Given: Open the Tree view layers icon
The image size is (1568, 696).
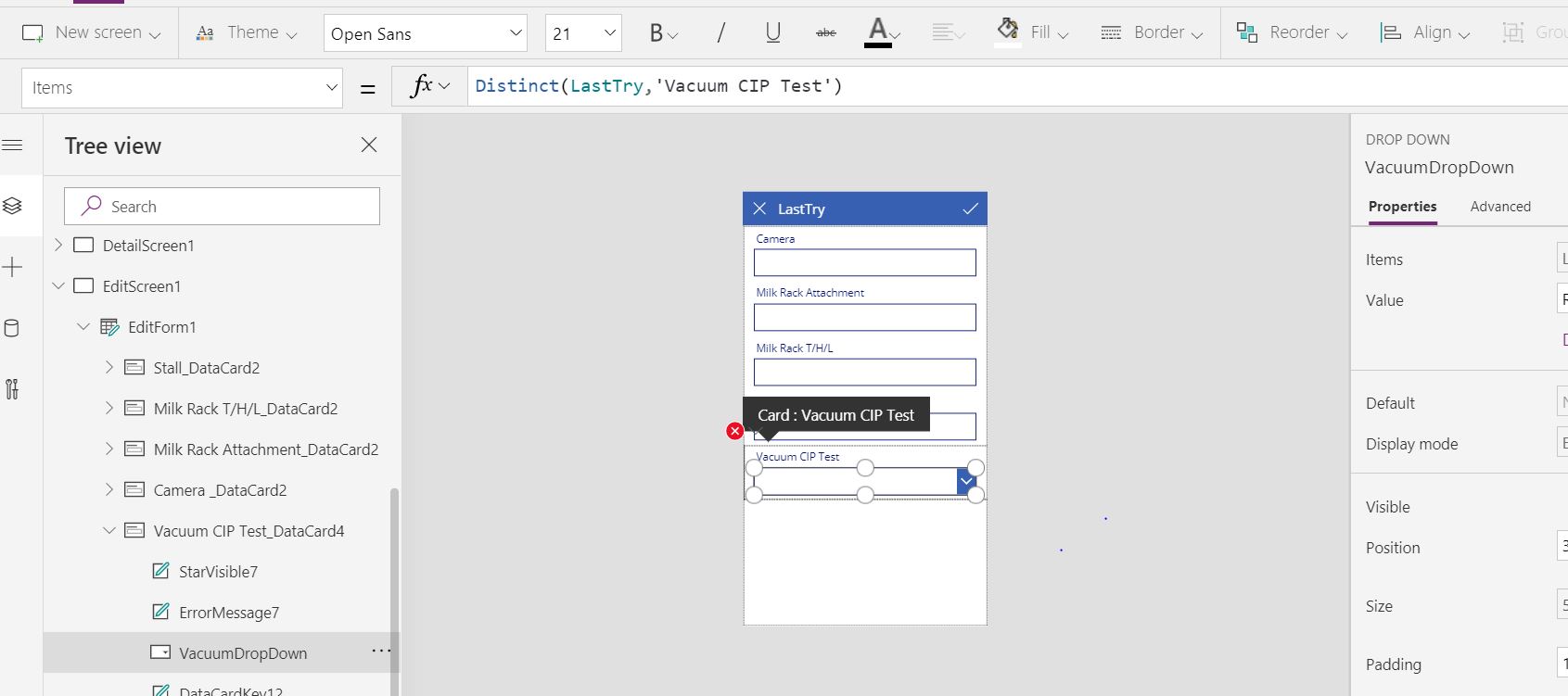Looking at the screenshot, I should click(x=13, y=206).
